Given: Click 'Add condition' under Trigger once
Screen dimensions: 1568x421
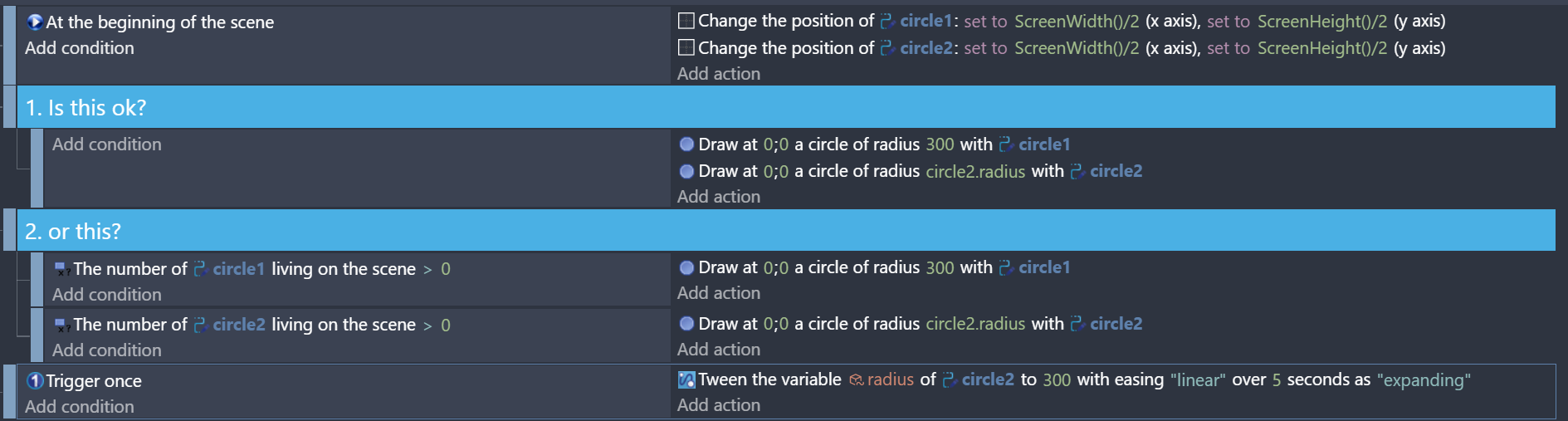Looking at the screenshot, I should (80, 407).
